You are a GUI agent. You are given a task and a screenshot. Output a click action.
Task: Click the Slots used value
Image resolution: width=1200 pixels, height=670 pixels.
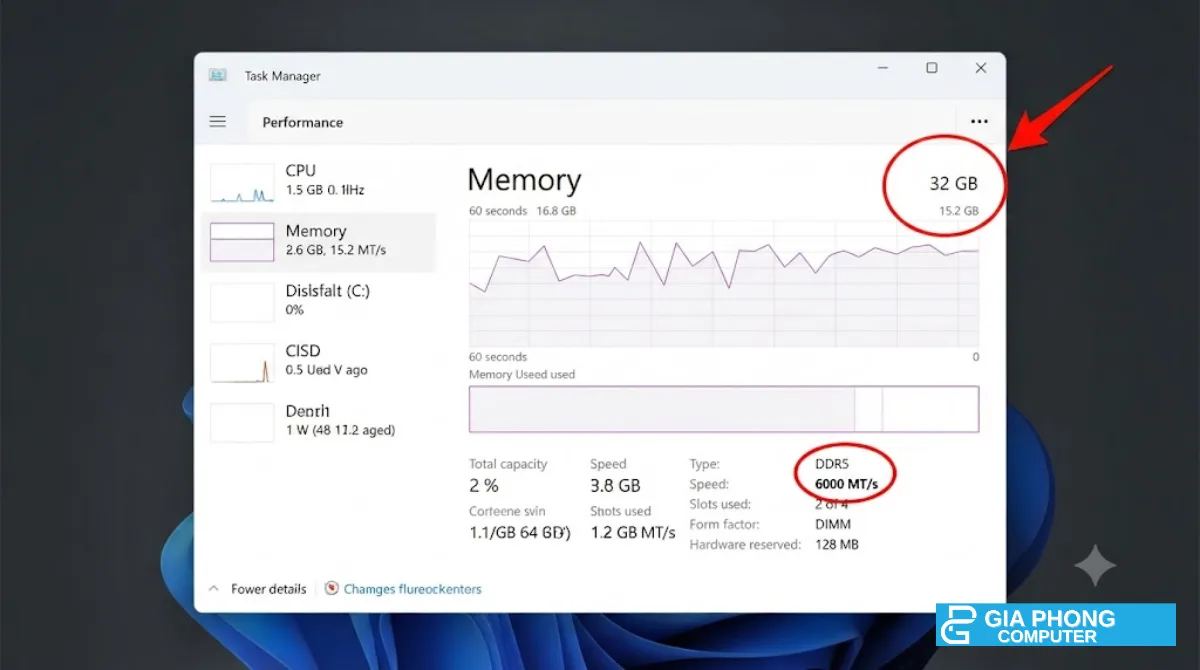832,504
